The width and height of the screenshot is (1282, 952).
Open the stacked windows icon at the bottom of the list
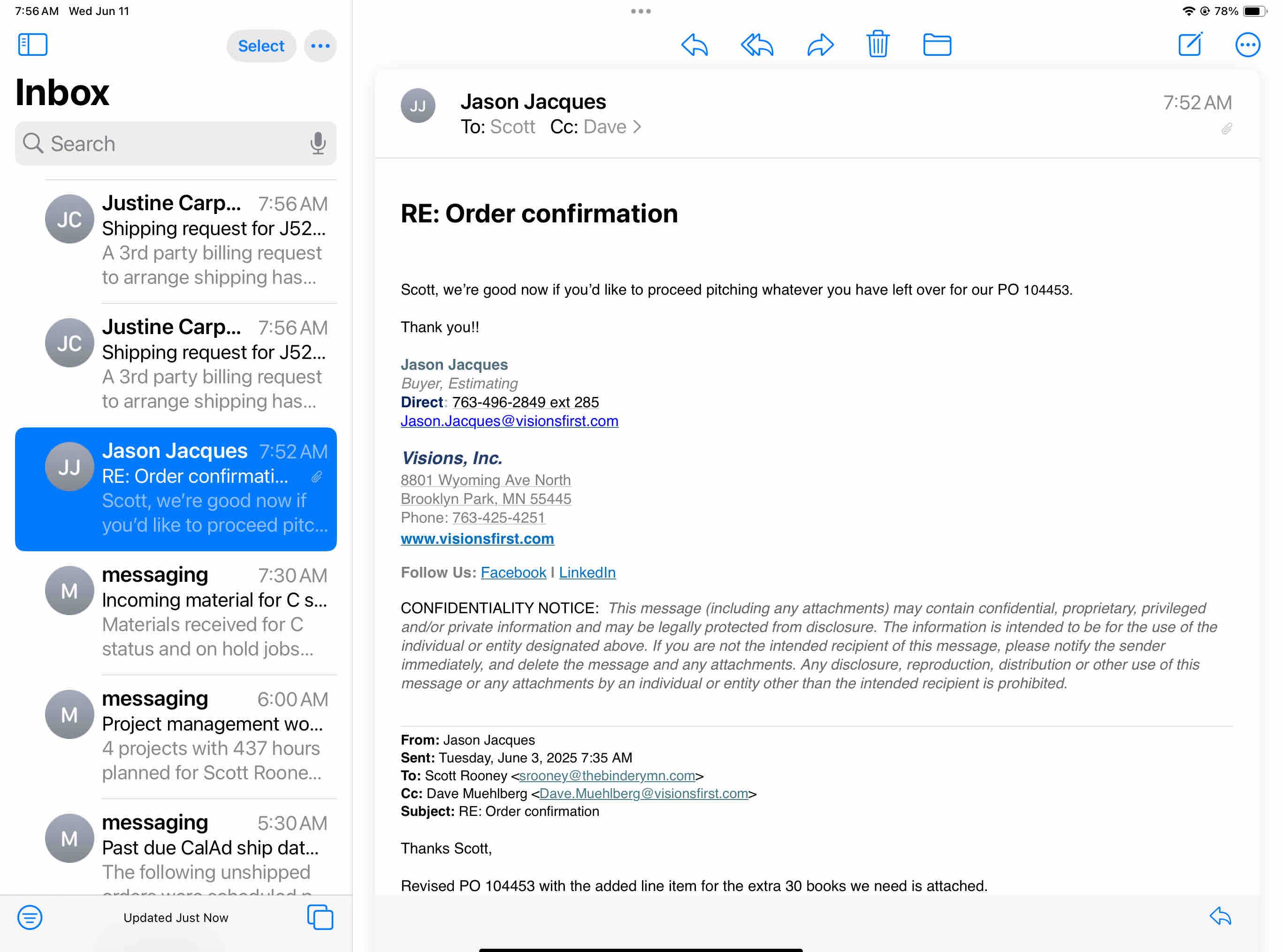point(320,917)
